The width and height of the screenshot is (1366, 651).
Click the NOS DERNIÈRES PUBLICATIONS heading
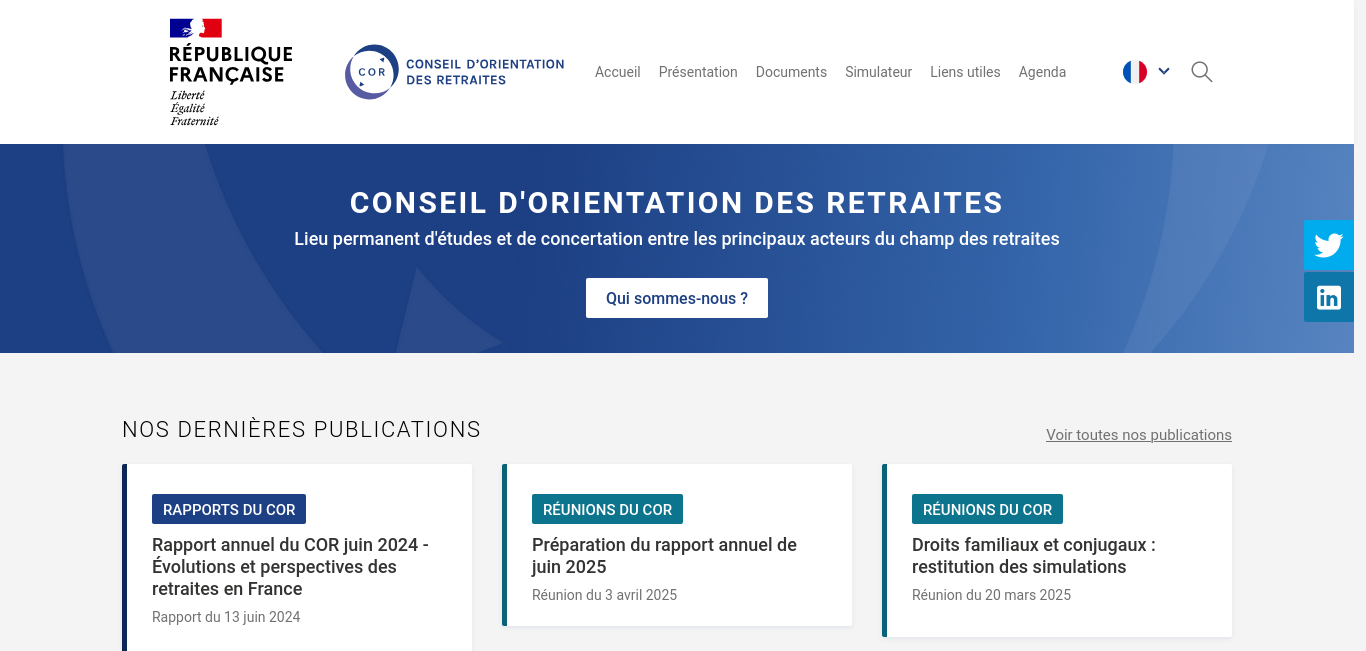(x=302, y=430)
